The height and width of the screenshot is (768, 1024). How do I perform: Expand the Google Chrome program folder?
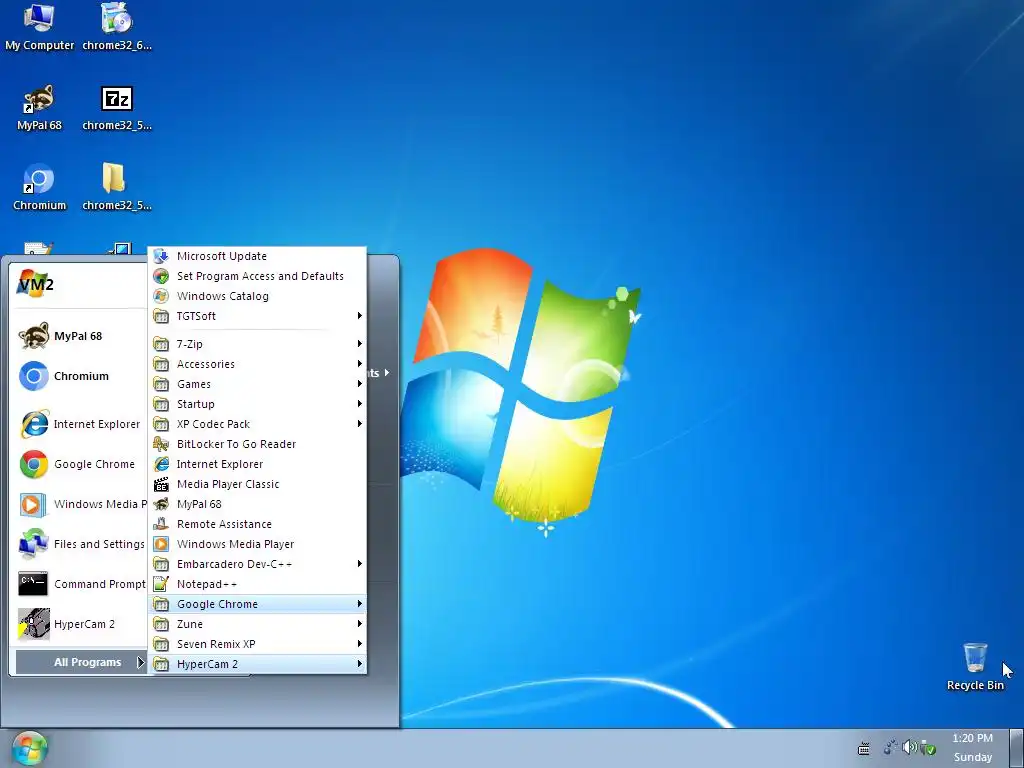(x=257, y=604)
